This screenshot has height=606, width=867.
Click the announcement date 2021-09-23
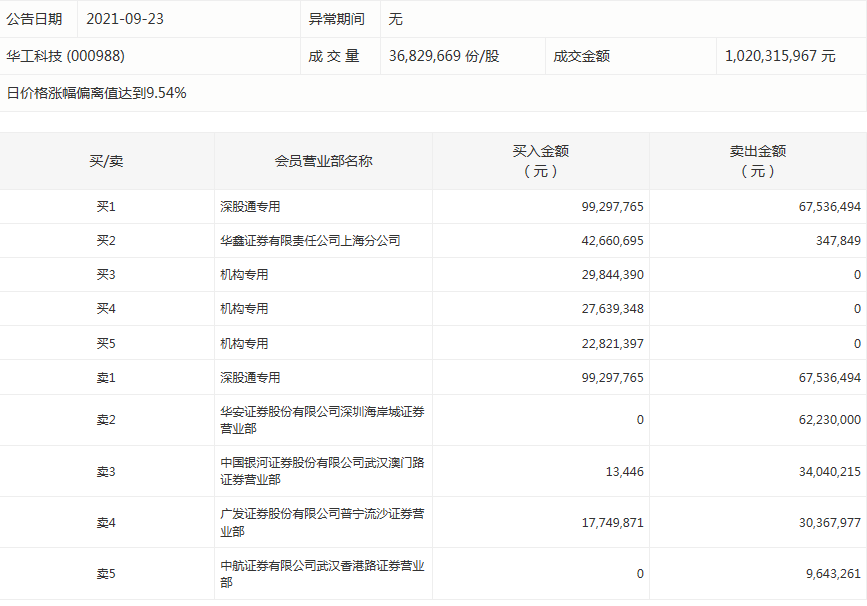pos(125,19)
